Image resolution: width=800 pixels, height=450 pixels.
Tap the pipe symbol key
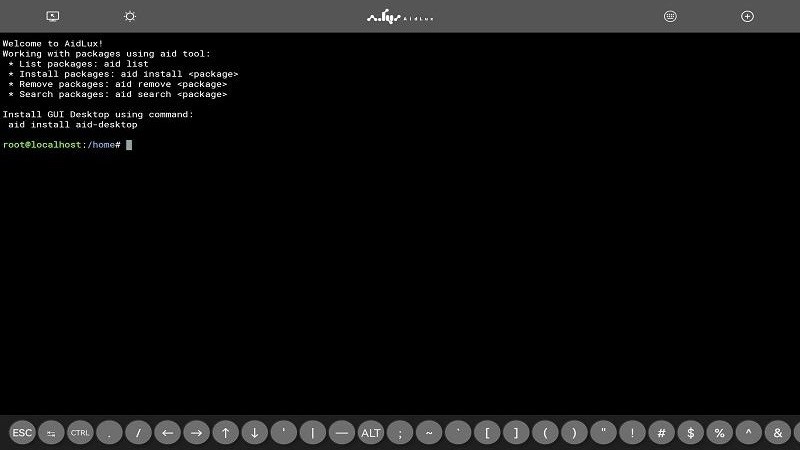click(313, 433)
